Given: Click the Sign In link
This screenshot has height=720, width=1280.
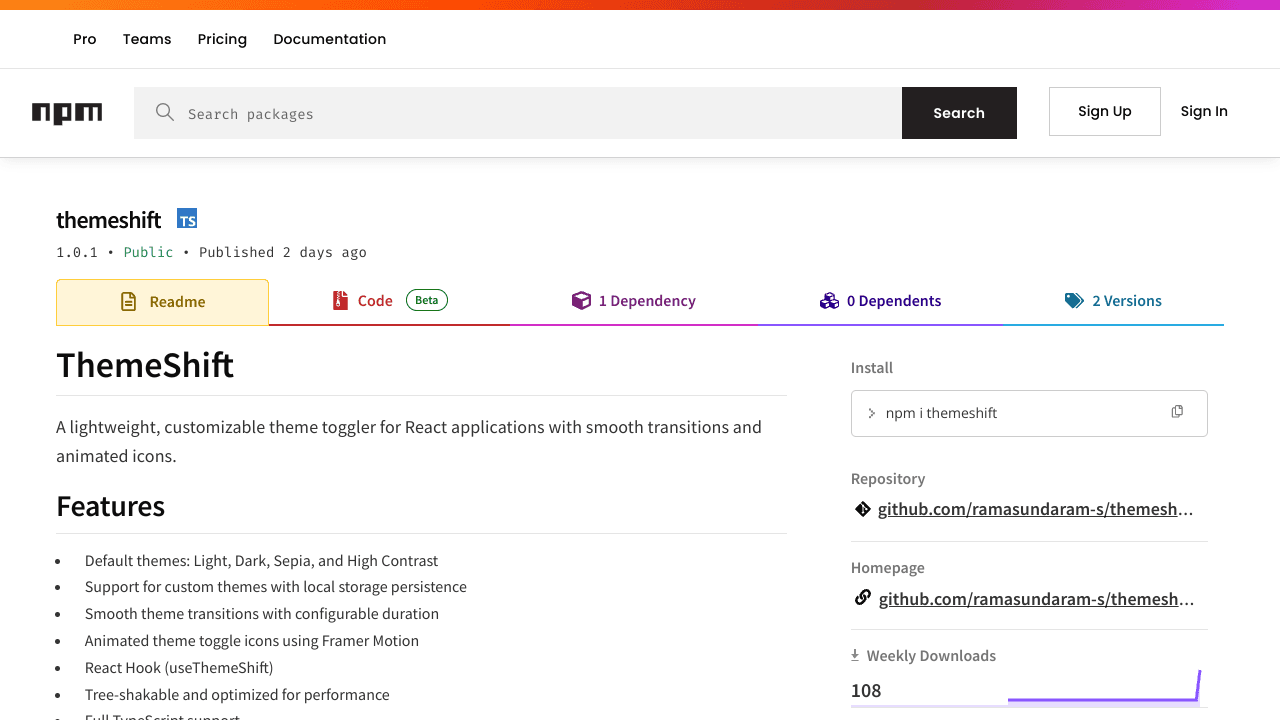Looking at the screenshot, I should (1204, 111).
